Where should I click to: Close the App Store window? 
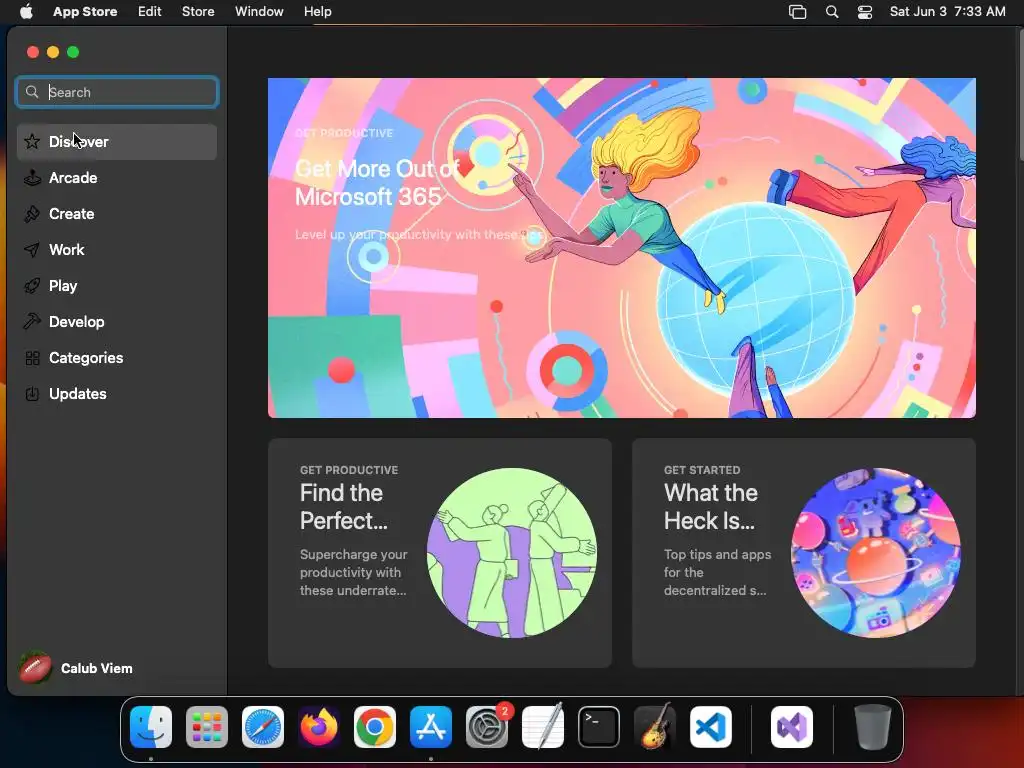click(x=33, y=52)
